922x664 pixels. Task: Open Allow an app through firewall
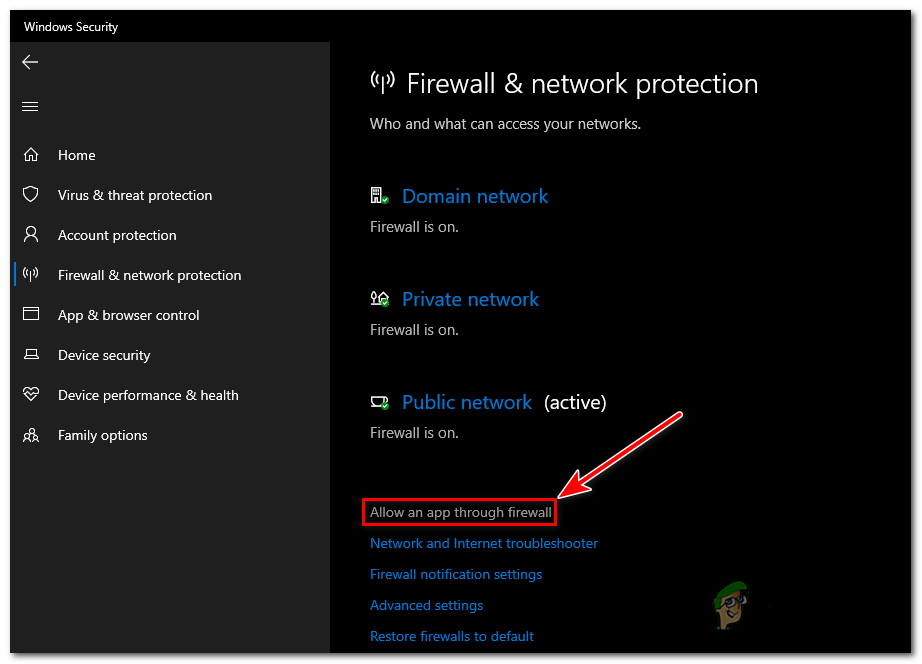click(x=459, y=512)
